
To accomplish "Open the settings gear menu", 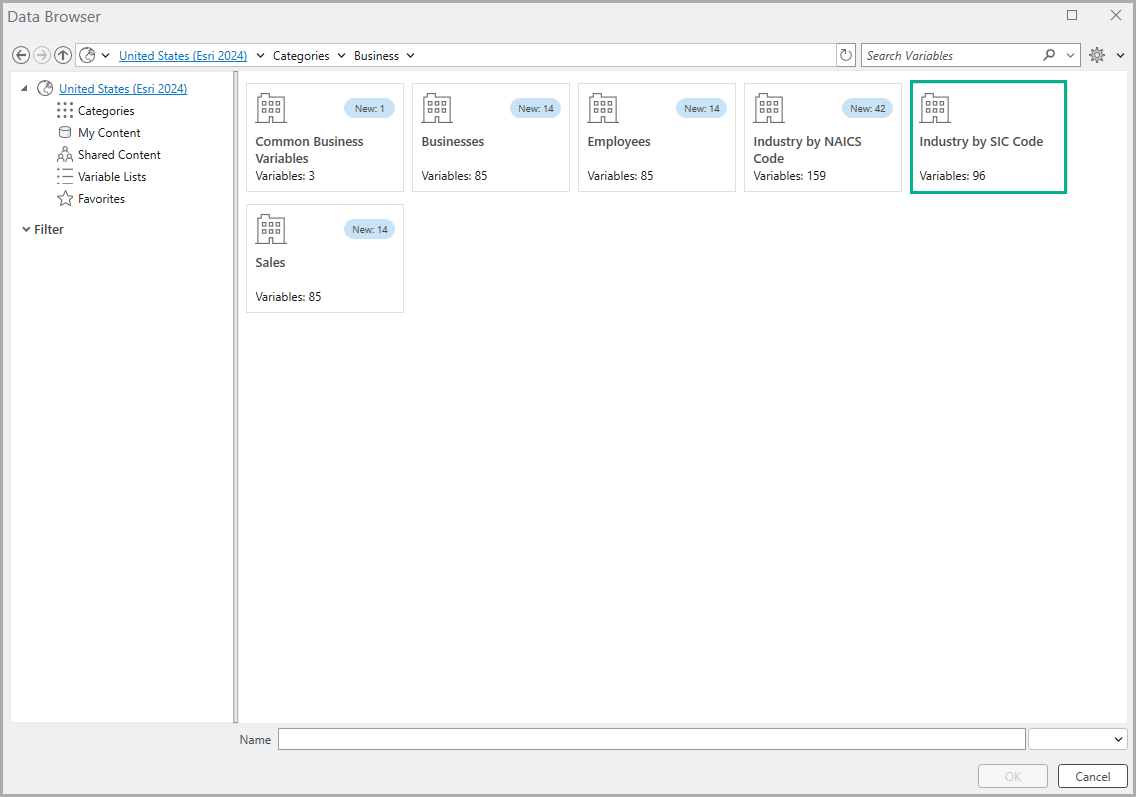I will click(x=1096, y=55).
